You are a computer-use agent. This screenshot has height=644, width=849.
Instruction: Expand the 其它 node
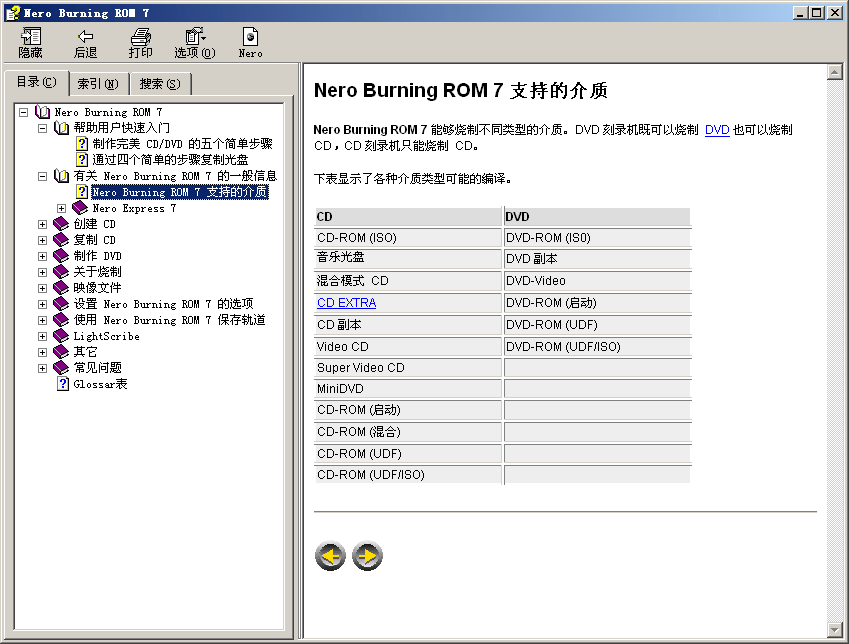click(x=42, y=353)
